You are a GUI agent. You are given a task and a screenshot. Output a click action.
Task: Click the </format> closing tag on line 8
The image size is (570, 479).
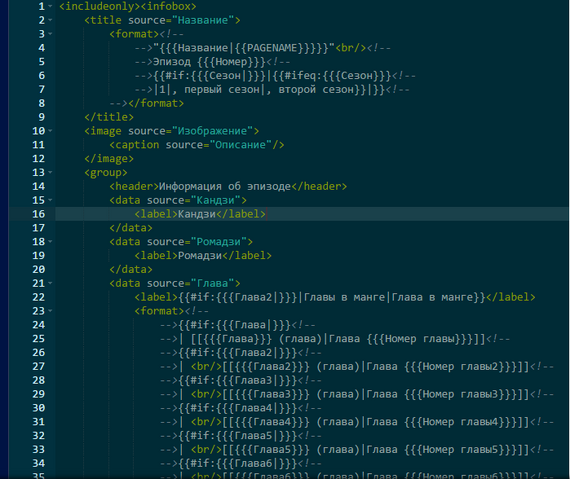(156, 104)
